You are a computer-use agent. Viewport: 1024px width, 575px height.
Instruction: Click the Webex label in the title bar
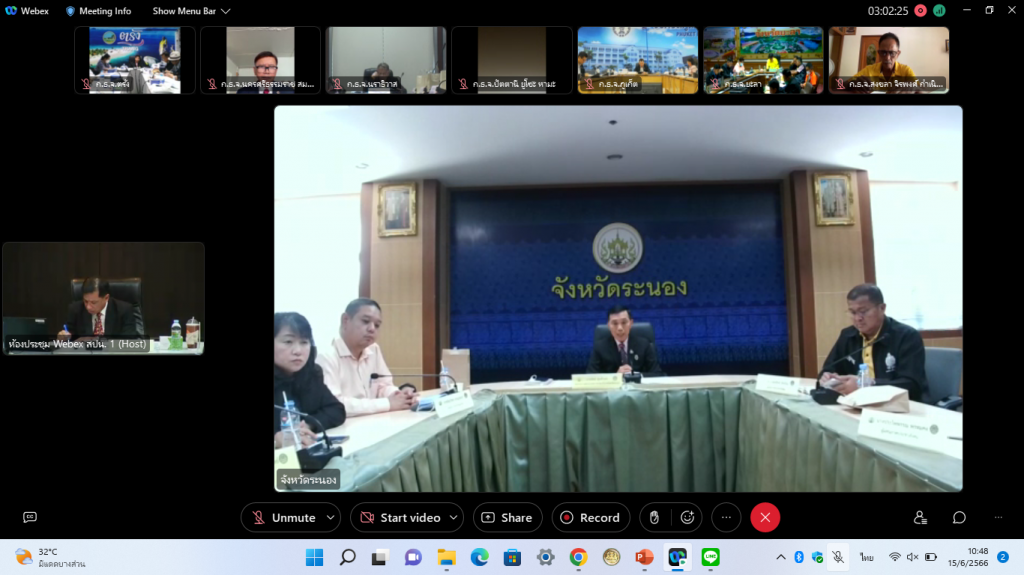(28, 11)
